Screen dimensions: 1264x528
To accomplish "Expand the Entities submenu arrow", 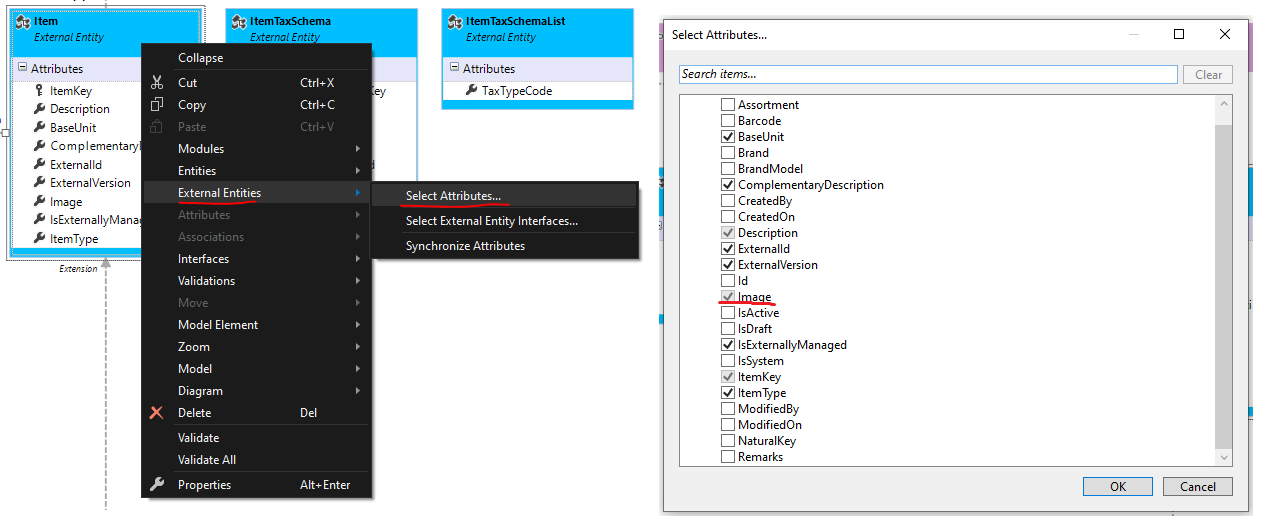I will tap(357, 171).
